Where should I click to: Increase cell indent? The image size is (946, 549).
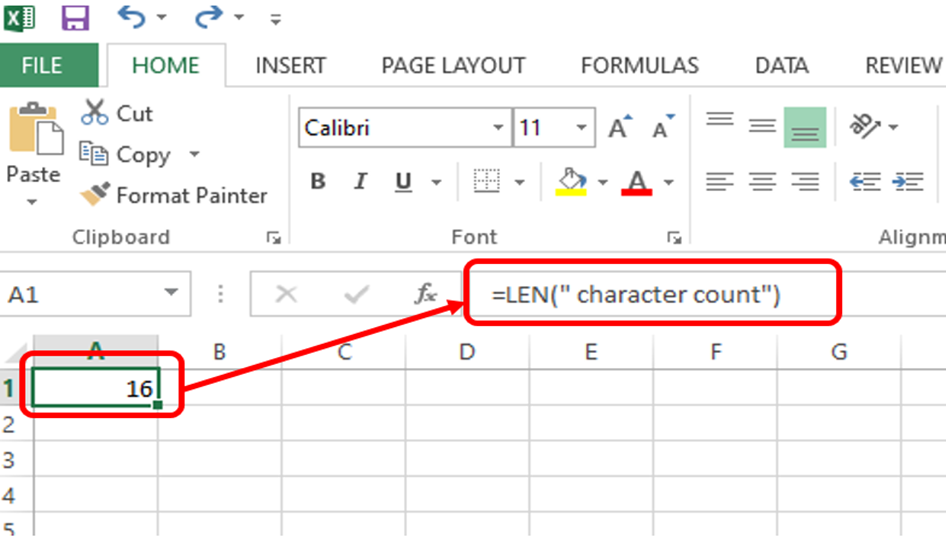907,181
